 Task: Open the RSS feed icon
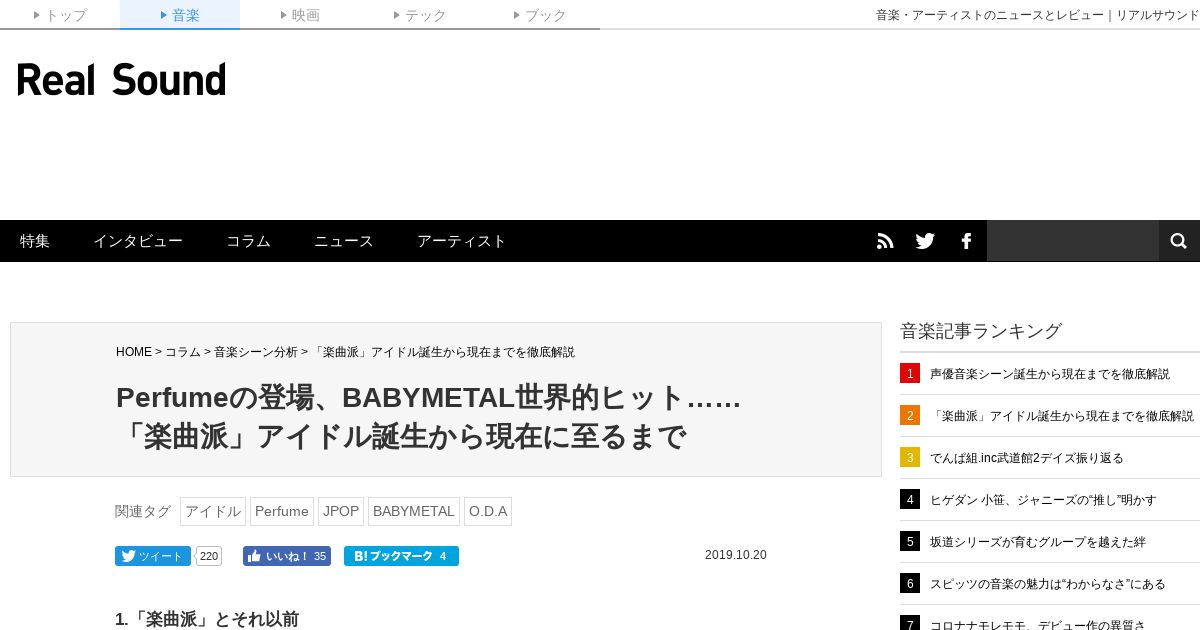click(885, 241)
